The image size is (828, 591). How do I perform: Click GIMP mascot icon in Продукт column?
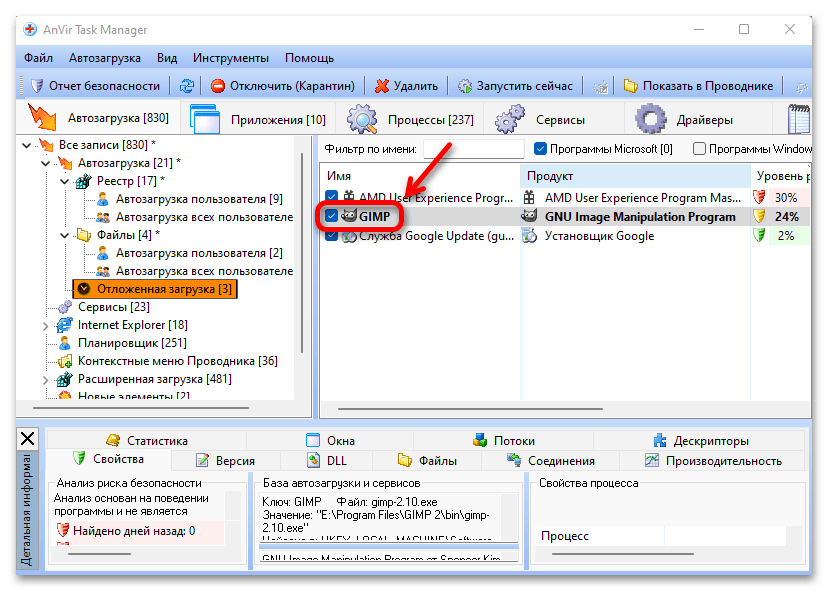click(x=529, y=216)
